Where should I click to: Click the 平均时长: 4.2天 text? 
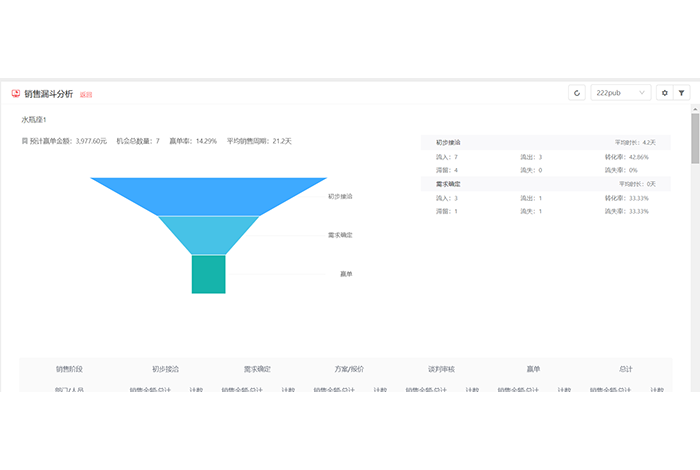point(635,142)
